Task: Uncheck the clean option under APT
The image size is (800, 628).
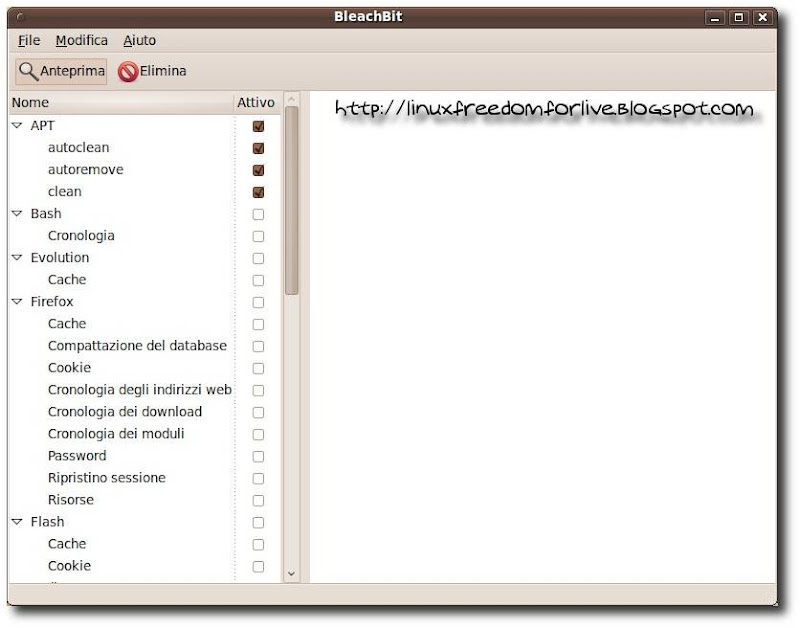Action: click(x=257, y=191)
